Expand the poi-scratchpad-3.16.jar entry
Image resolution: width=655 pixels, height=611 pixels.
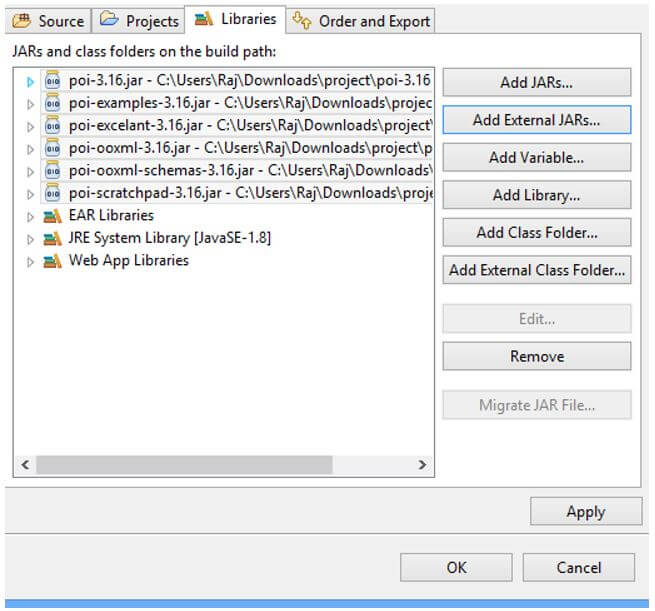30,194
